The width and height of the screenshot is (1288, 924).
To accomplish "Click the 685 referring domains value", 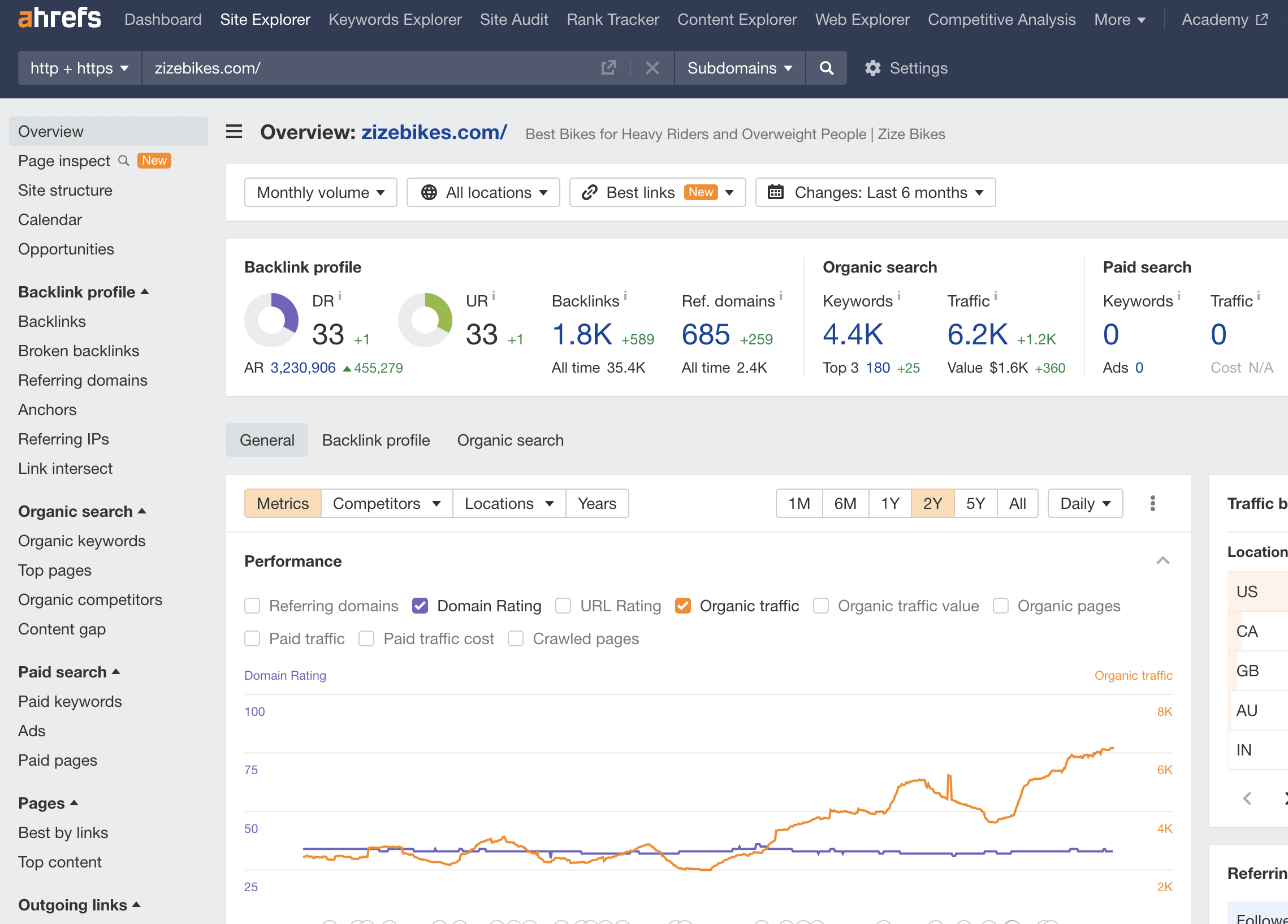I will (705, 334).
